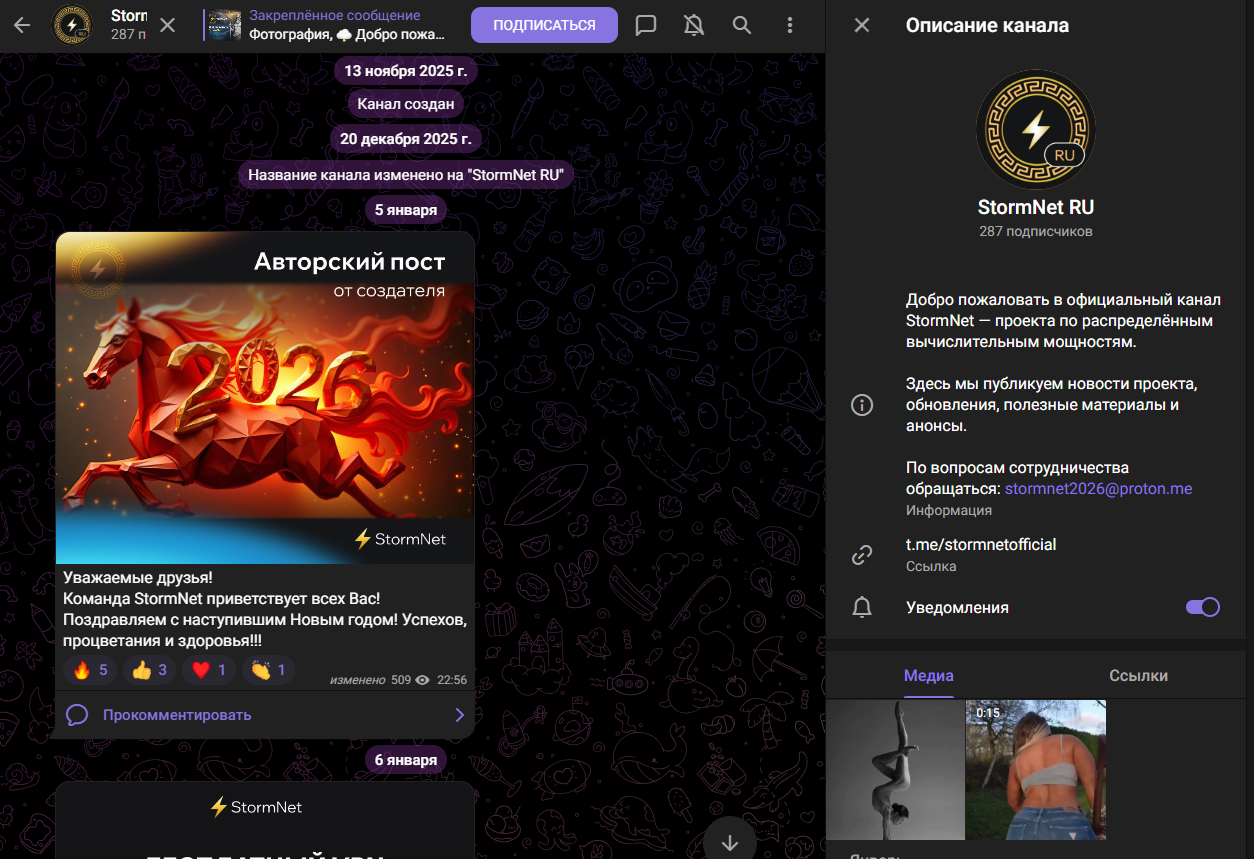
Task: Open the 2026 horse post image
Action: [264, 398]
